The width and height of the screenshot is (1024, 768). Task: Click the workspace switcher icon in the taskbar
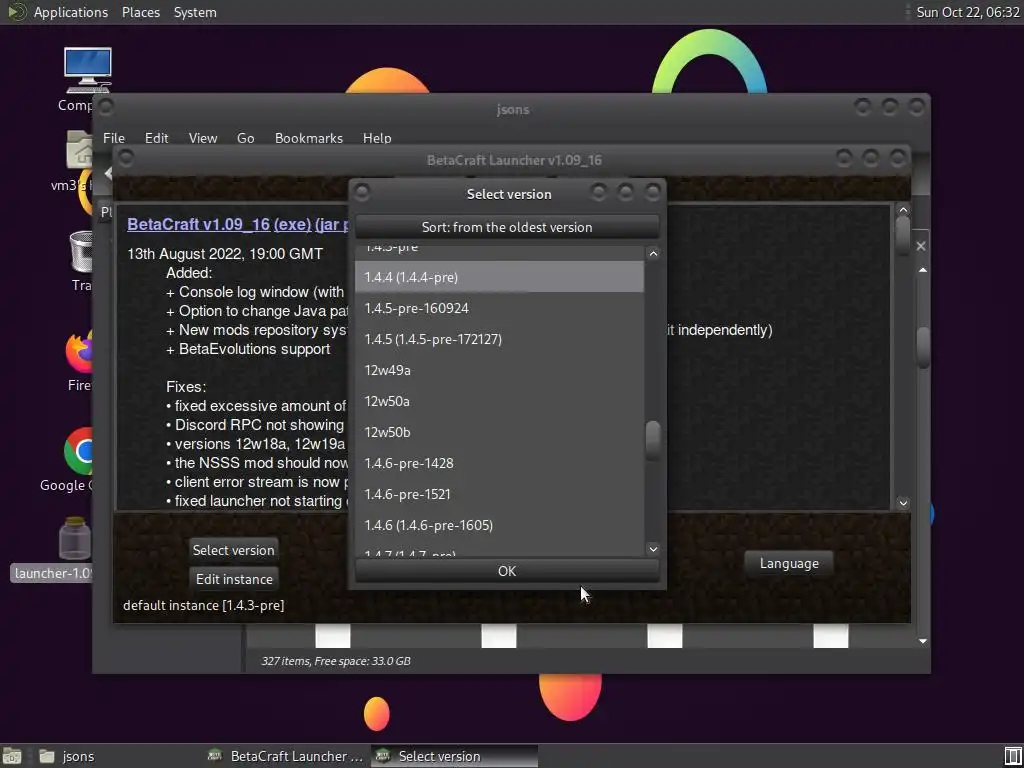pos(1012,756)
